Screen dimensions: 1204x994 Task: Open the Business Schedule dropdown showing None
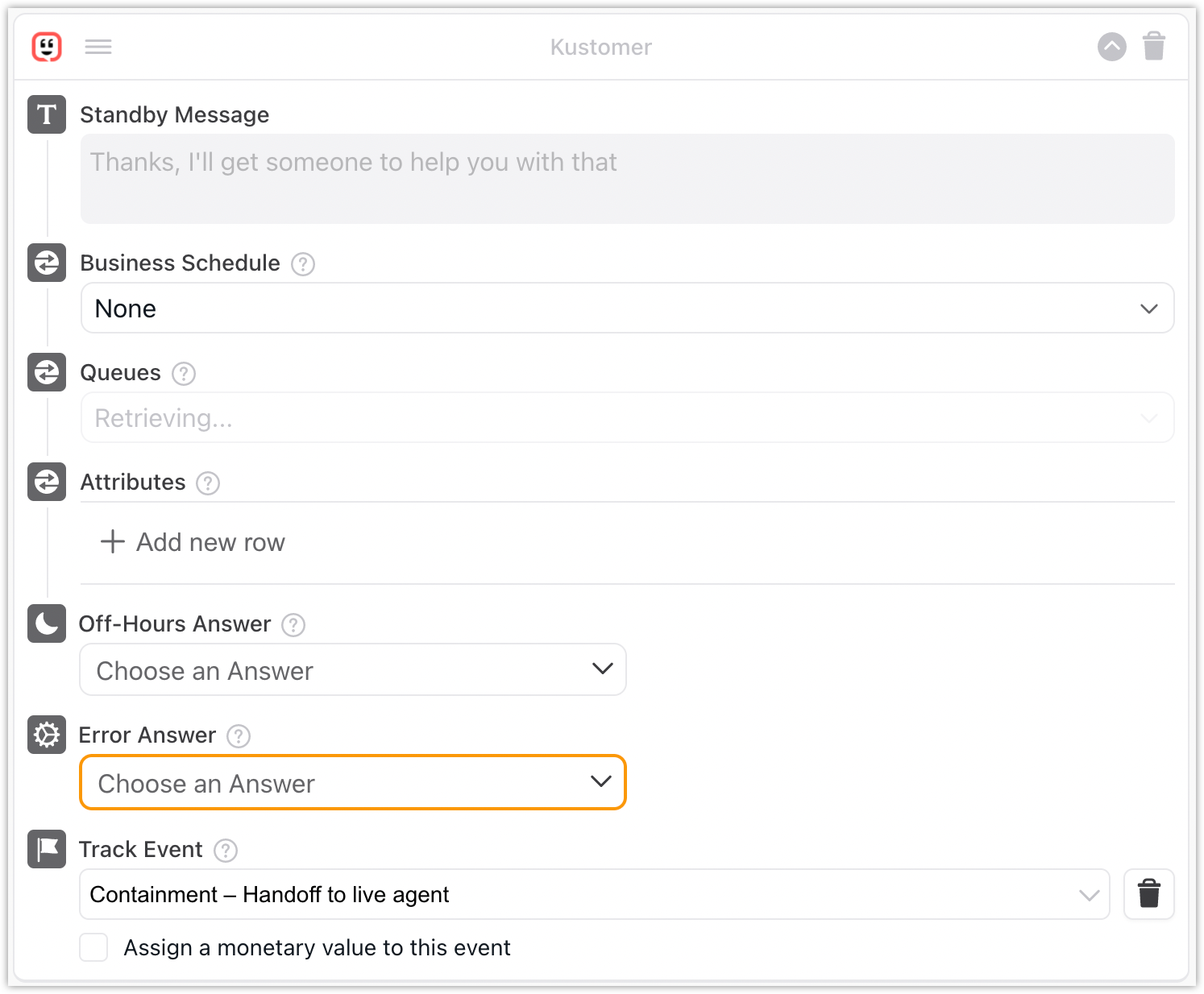click(x=627, y=308)
